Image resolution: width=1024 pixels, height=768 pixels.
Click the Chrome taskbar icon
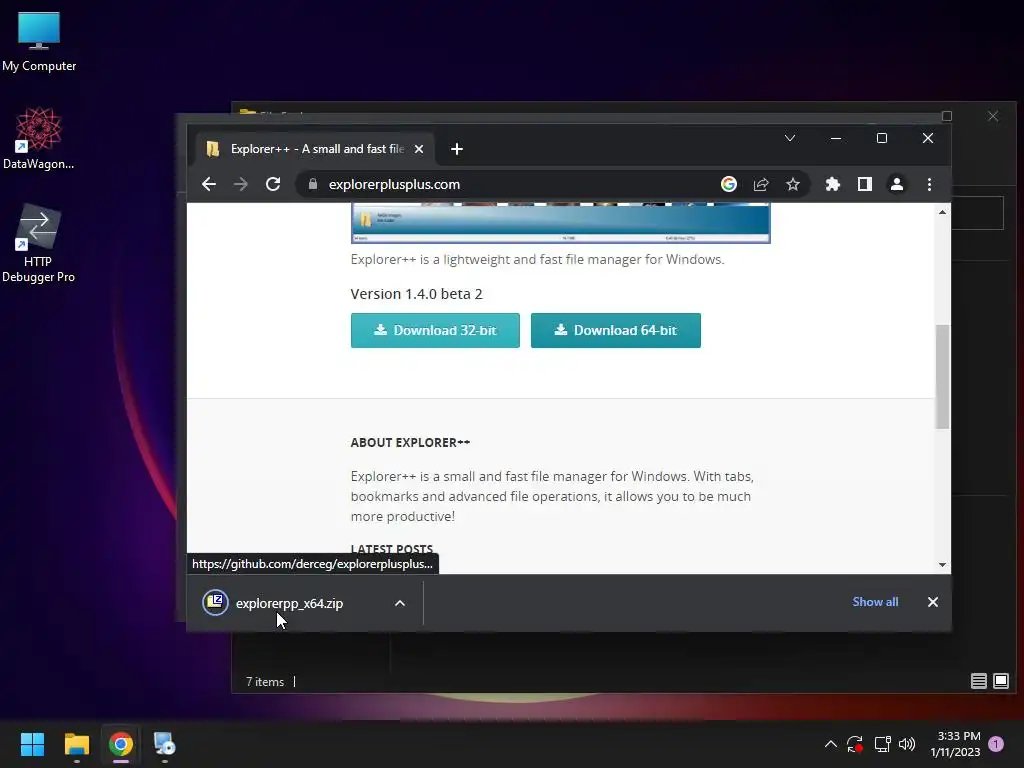(121, 744)
